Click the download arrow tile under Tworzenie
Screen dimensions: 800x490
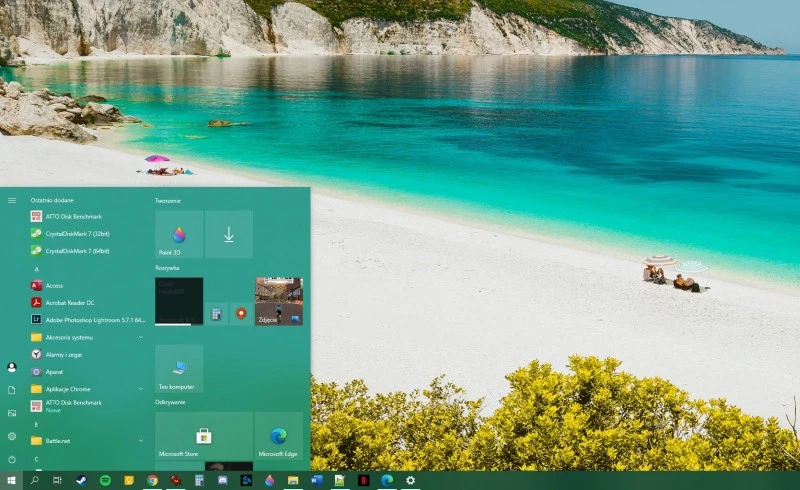[229, 234]
